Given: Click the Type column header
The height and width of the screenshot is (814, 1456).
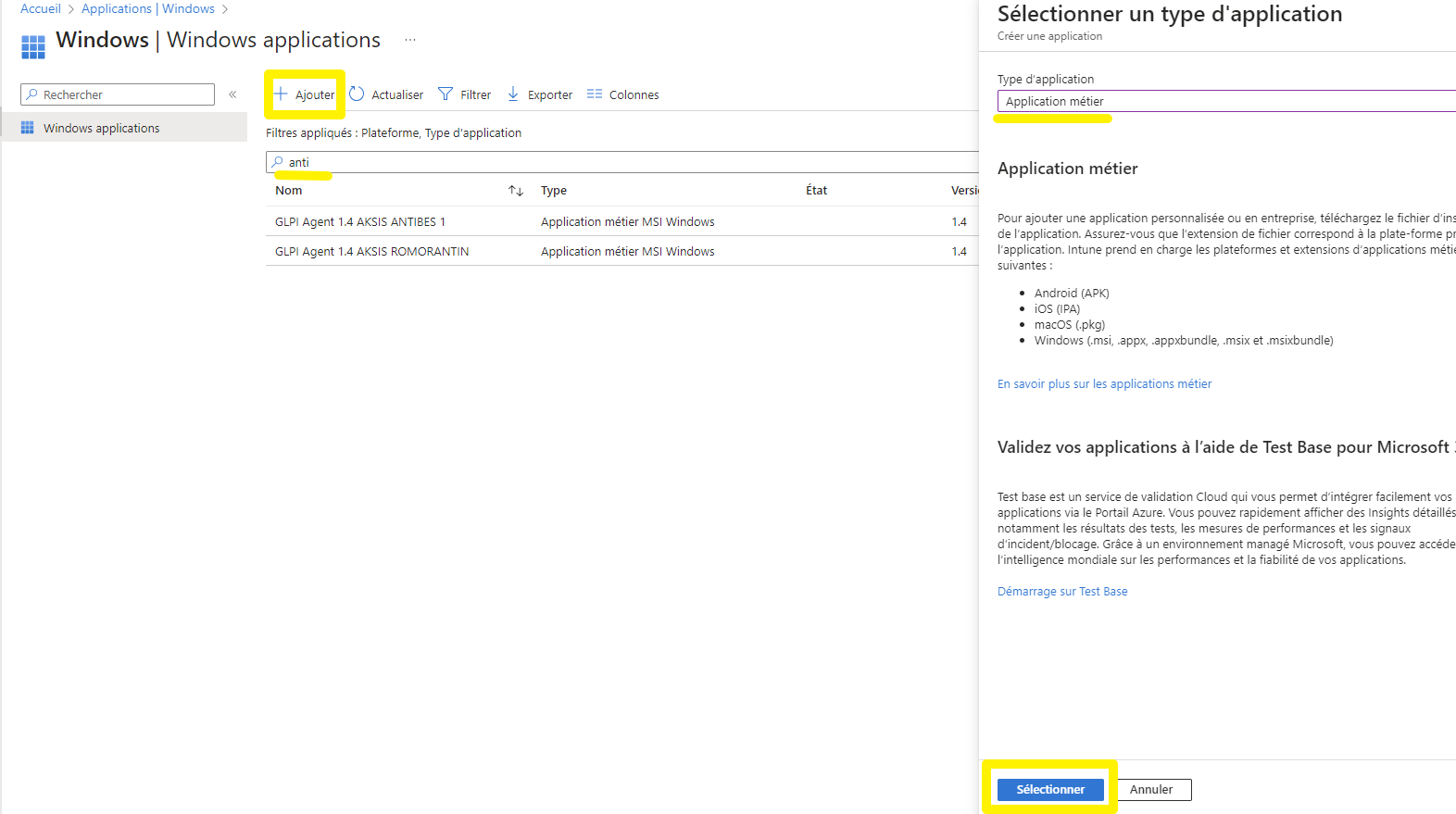Looking at the screenshot, I should (554, 190).
